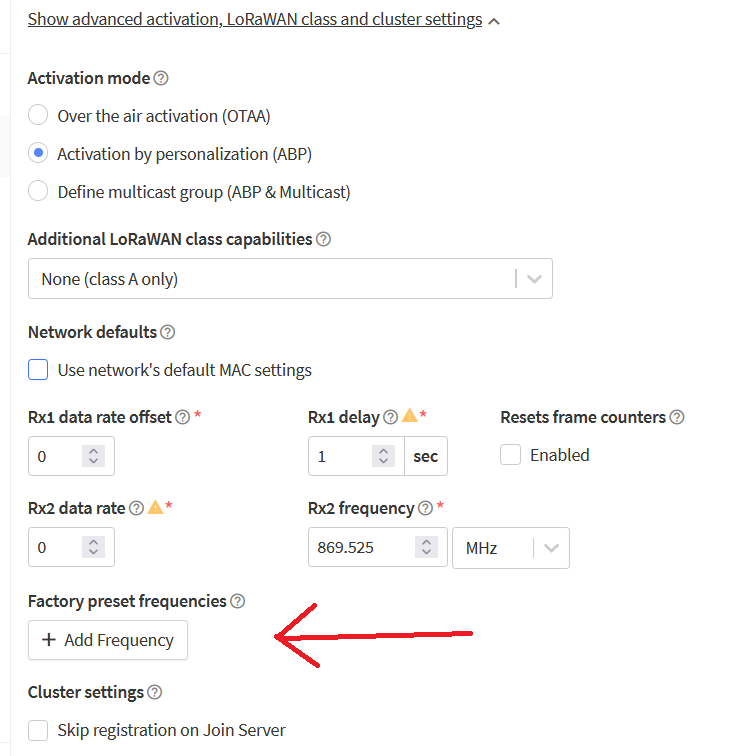Click Cluster settings help icon
Screen dimensions: 732x756
click(x=154, y=692)
